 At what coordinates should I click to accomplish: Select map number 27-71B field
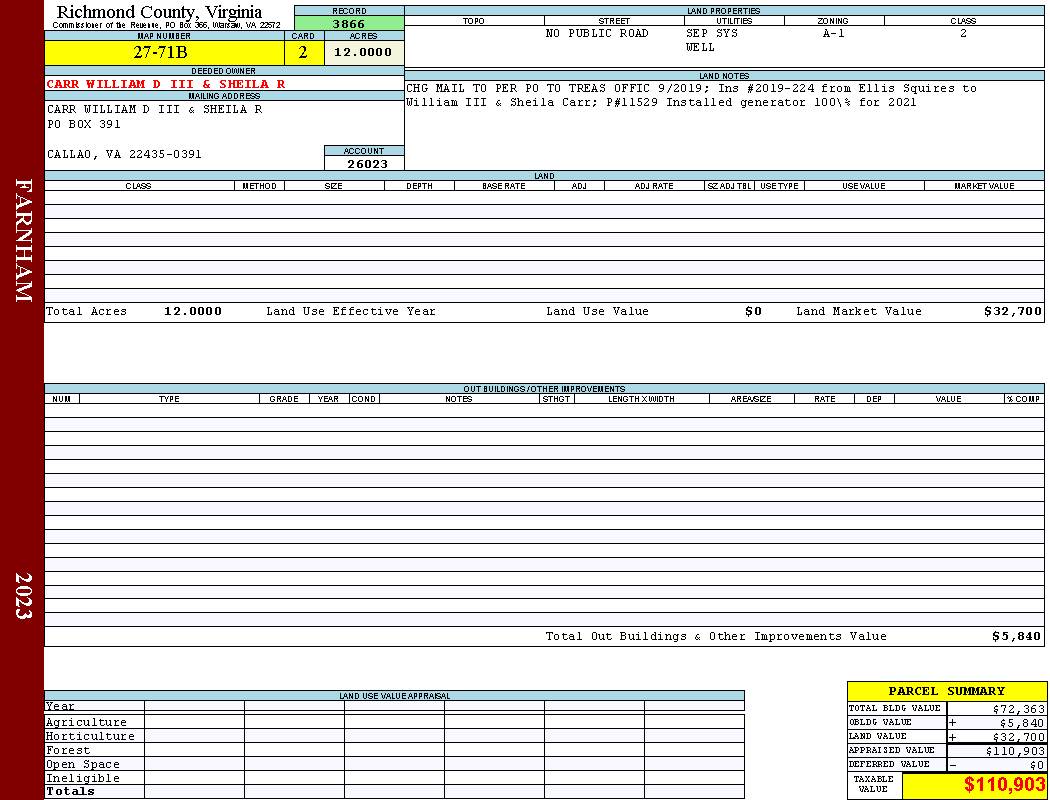(164, 52)
